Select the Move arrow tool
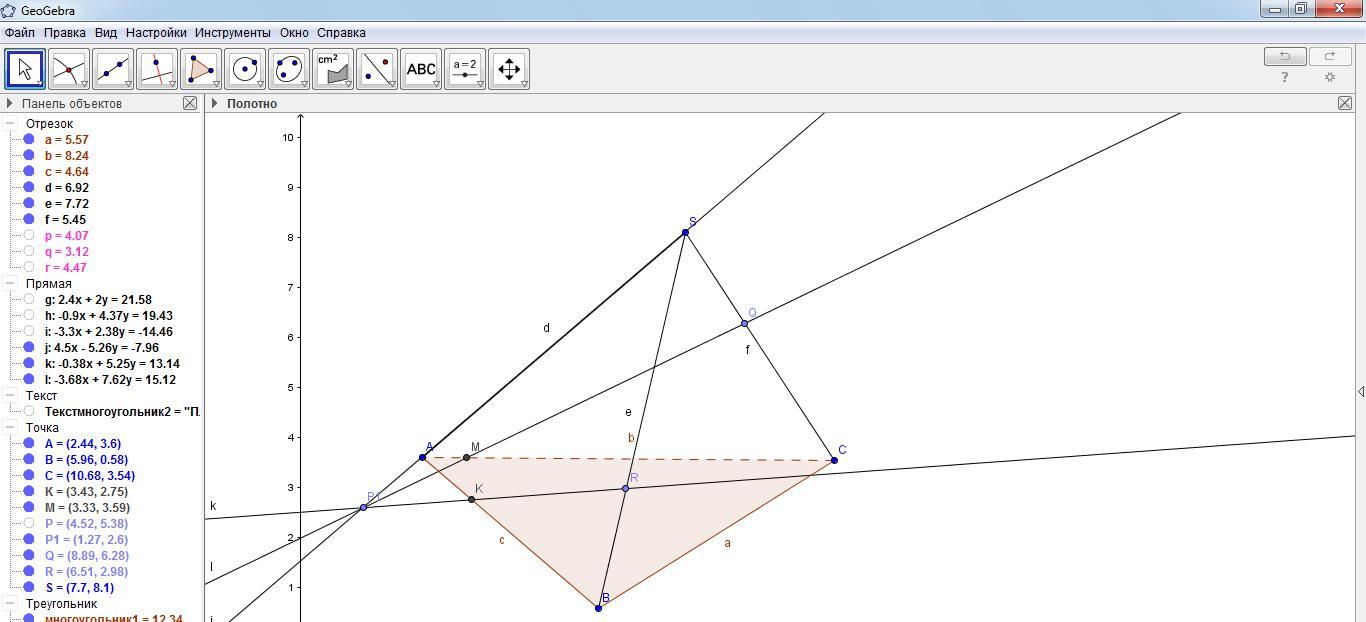The height and width of the screenshot is (622, 1366). pyautogui.click(x=25, y=69)
